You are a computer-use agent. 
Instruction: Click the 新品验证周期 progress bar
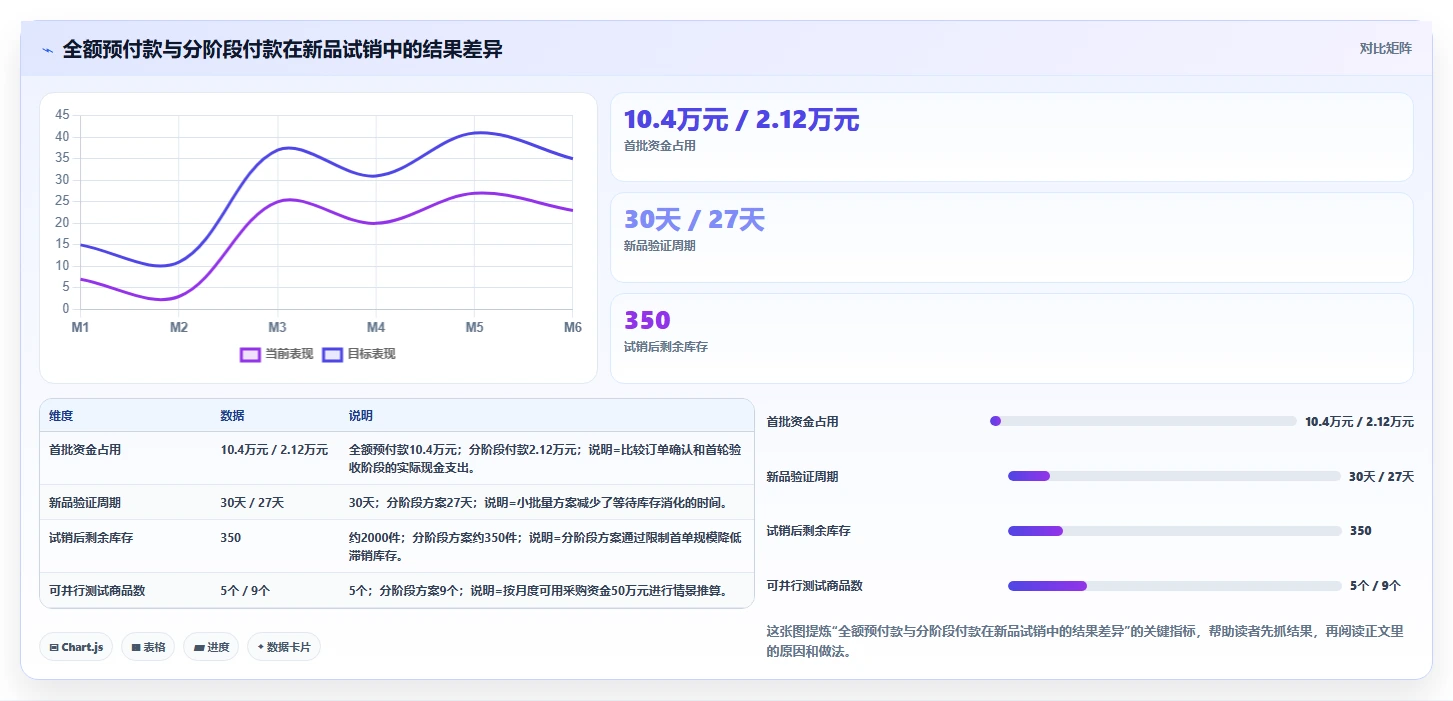click(1174, 476)
